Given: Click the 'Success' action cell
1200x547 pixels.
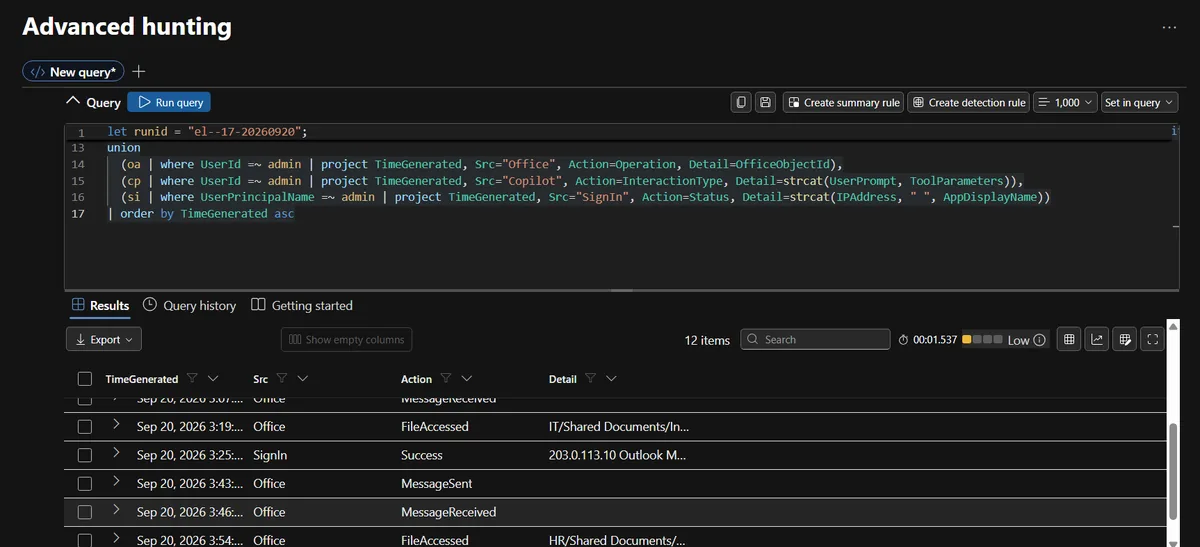Looking at the screenshot, I should coord(422,455).
